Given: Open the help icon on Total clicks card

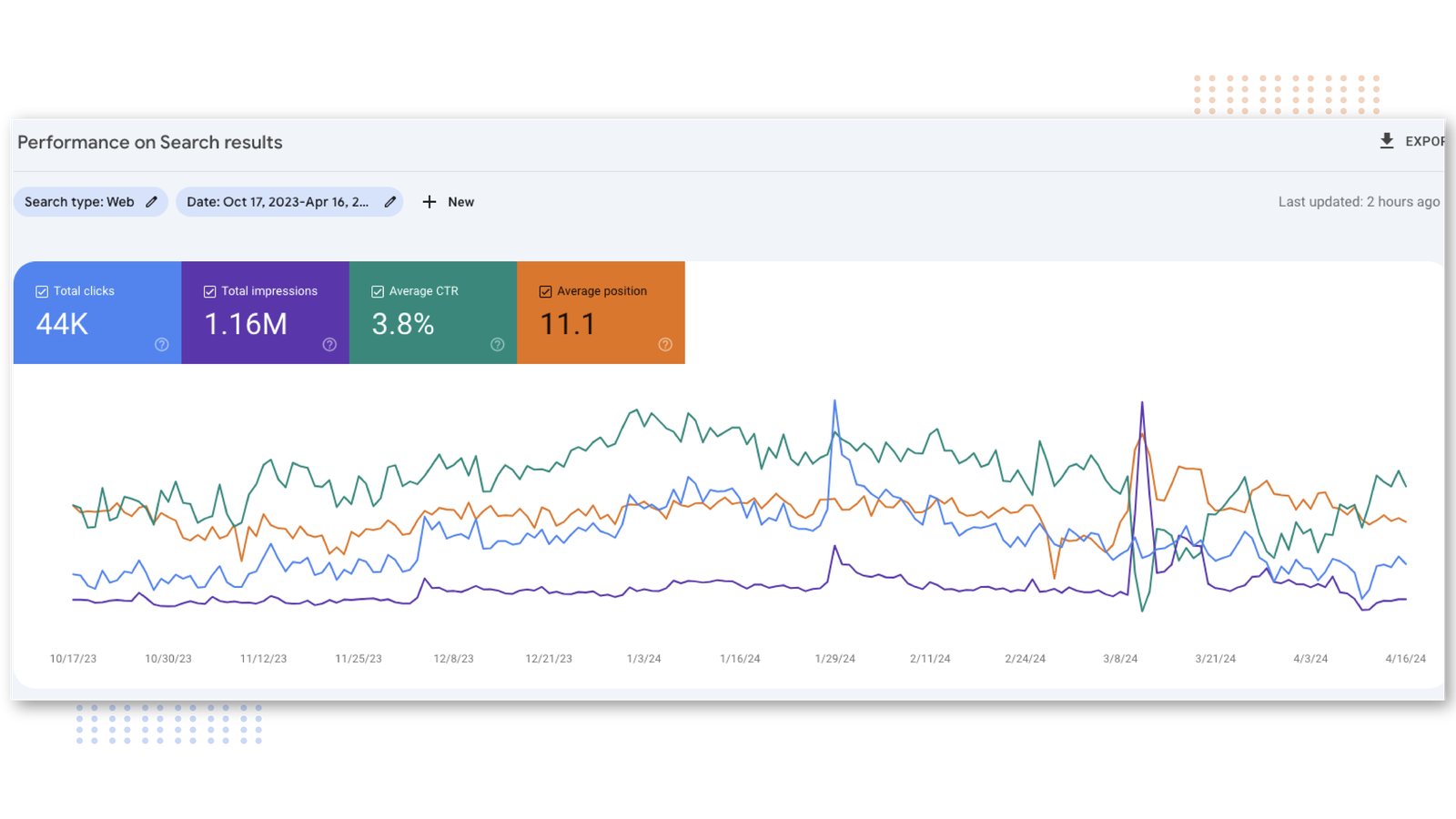Looking at the screenshot, I should [x=162, y=345].
